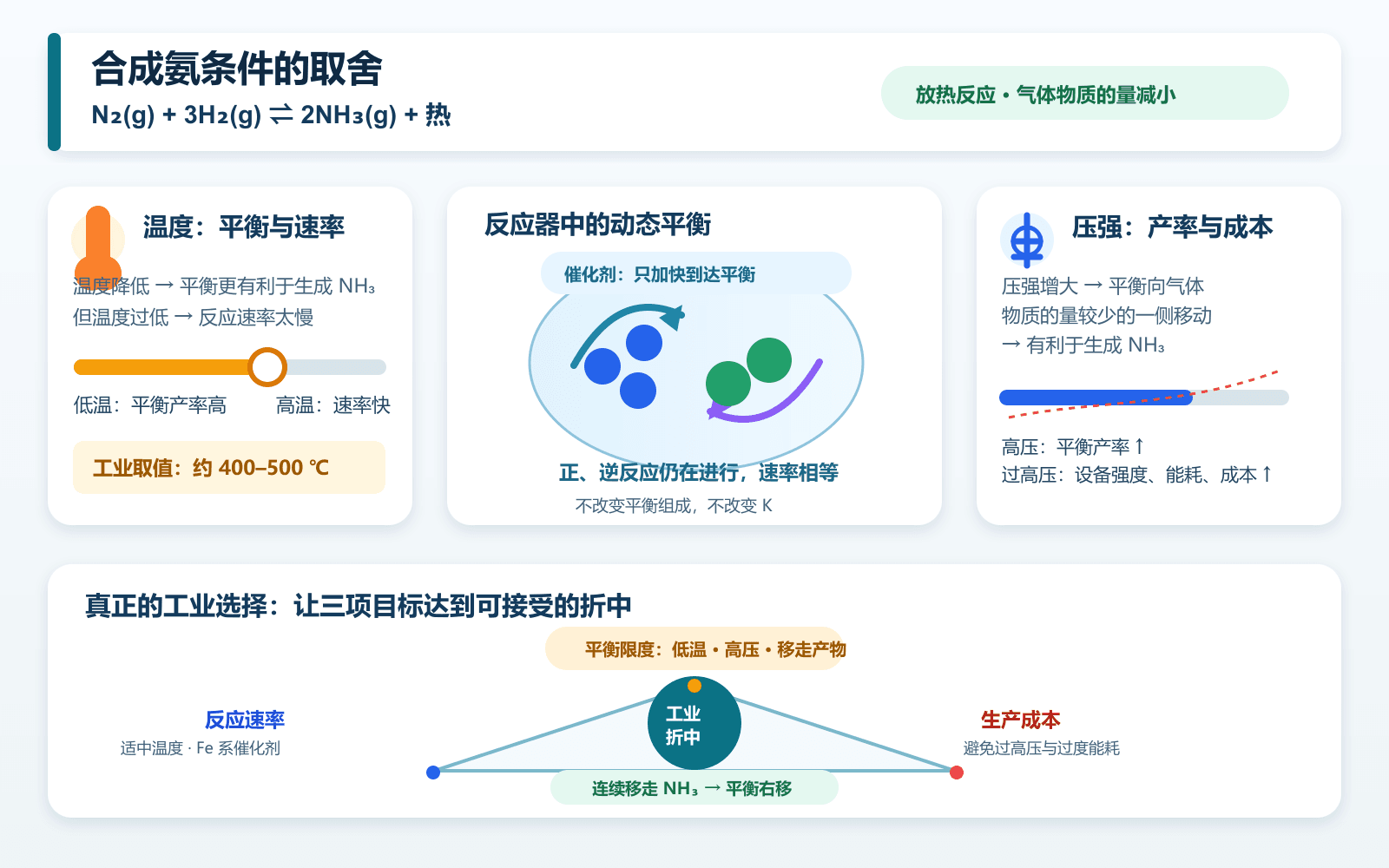
Task: Click the red dot at triangle's right corner
Action: (x=957, y=773)
